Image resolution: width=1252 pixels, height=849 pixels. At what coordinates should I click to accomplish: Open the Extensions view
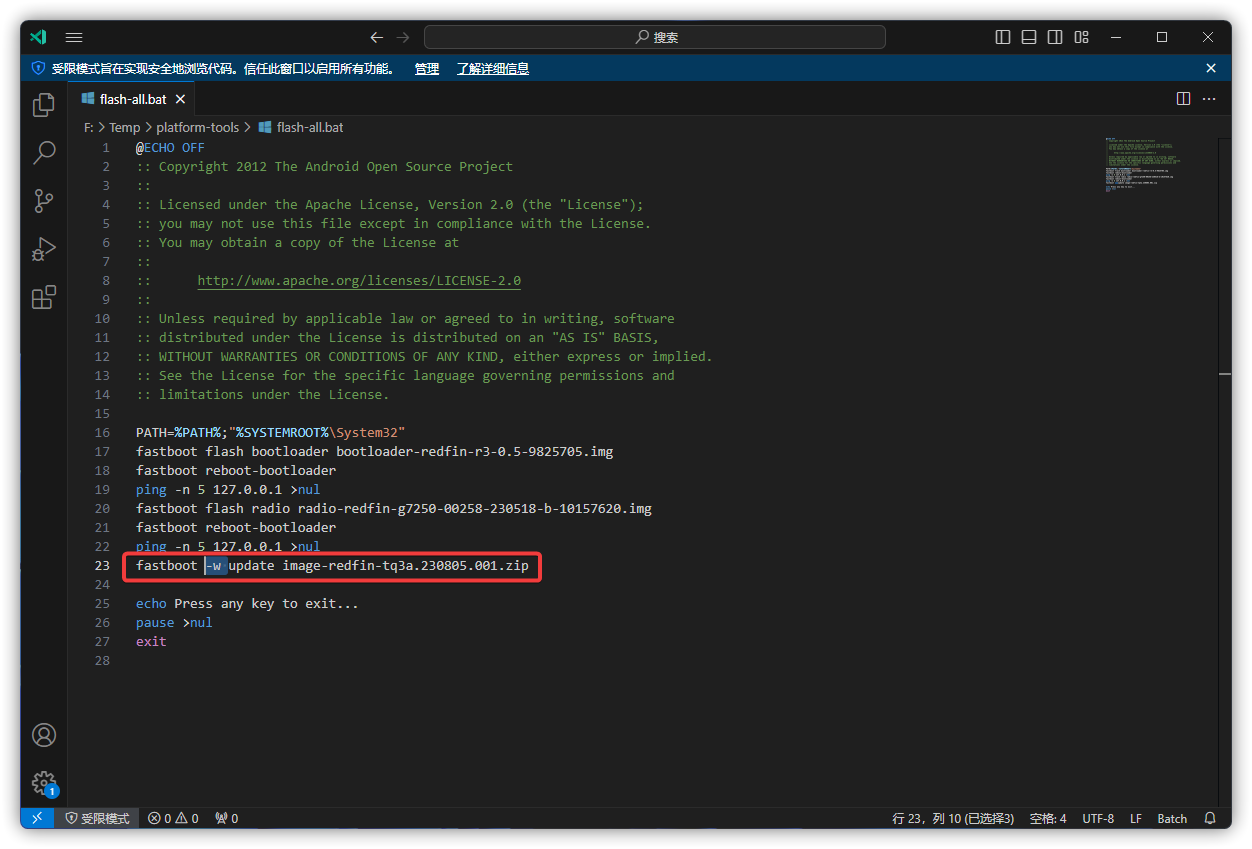click(44, 297)
